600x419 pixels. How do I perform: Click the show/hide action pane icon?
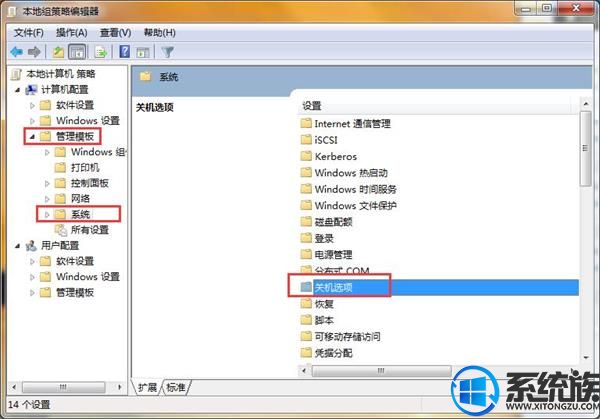click(143, 52)
